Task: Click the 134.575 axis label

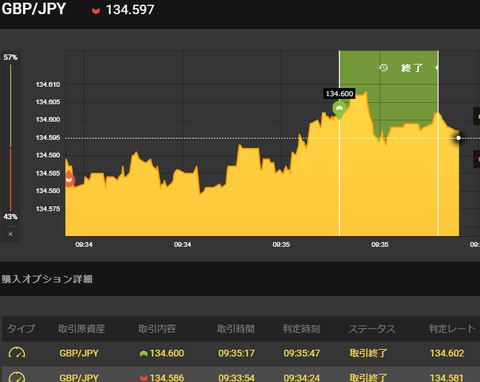Action: pyautogui.click(x=48, y=209)
